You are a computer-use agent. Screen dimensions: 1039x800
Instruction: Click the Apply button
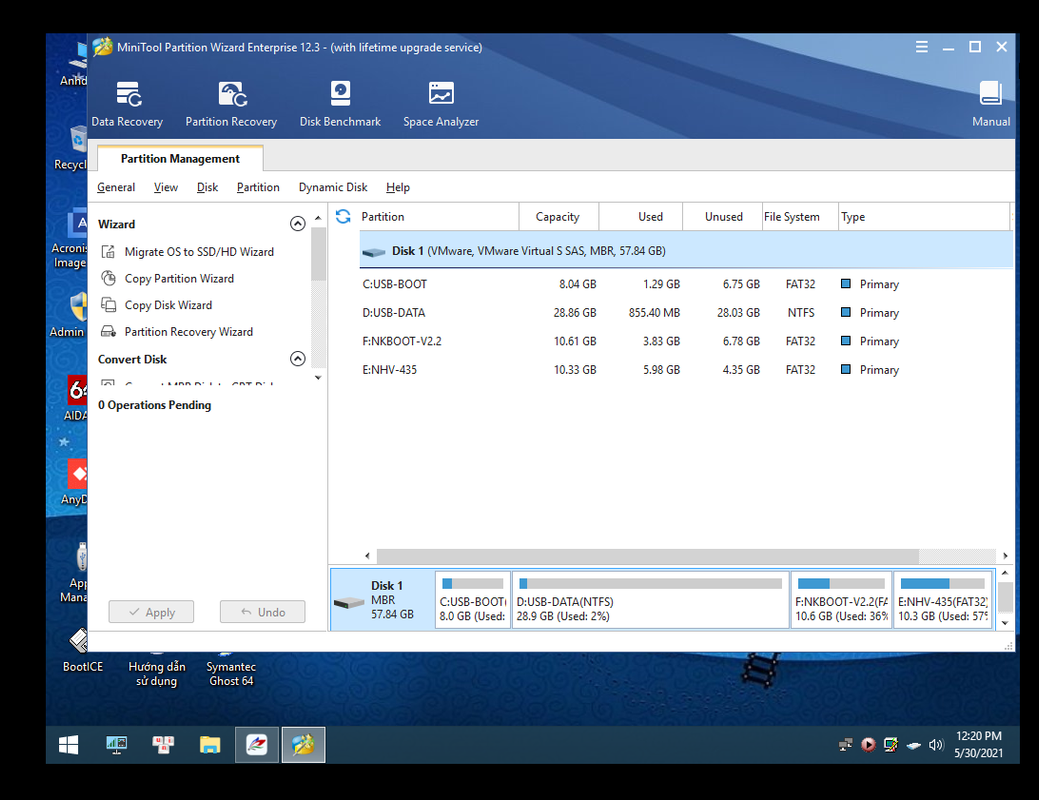click(151, 612)
